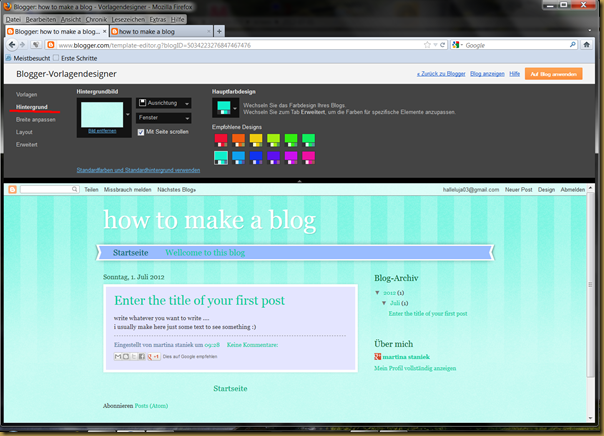The width and height of the screenshot is (604, 436).
Task: Switch to second 'how to make a blog' tab
Action: tap(161, 32)
